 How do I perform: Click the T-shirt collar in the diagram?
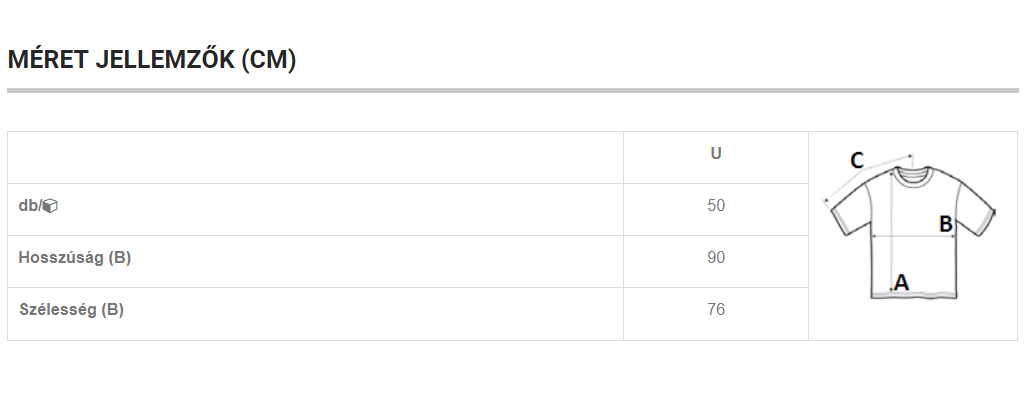[x=912, y=176]
